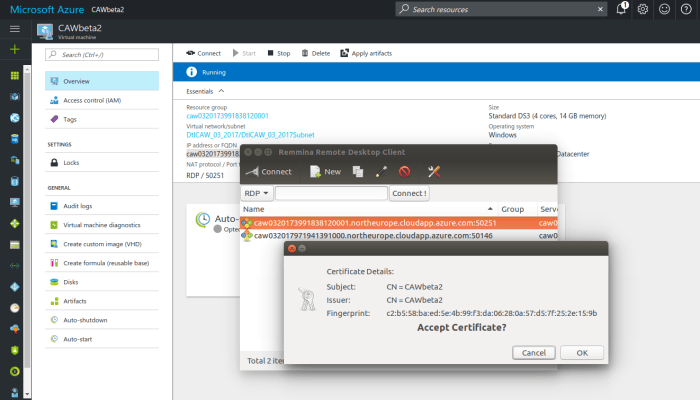
Task: Select the caw...391000 port 50146 connection row
Action: (x=399, y=235)
